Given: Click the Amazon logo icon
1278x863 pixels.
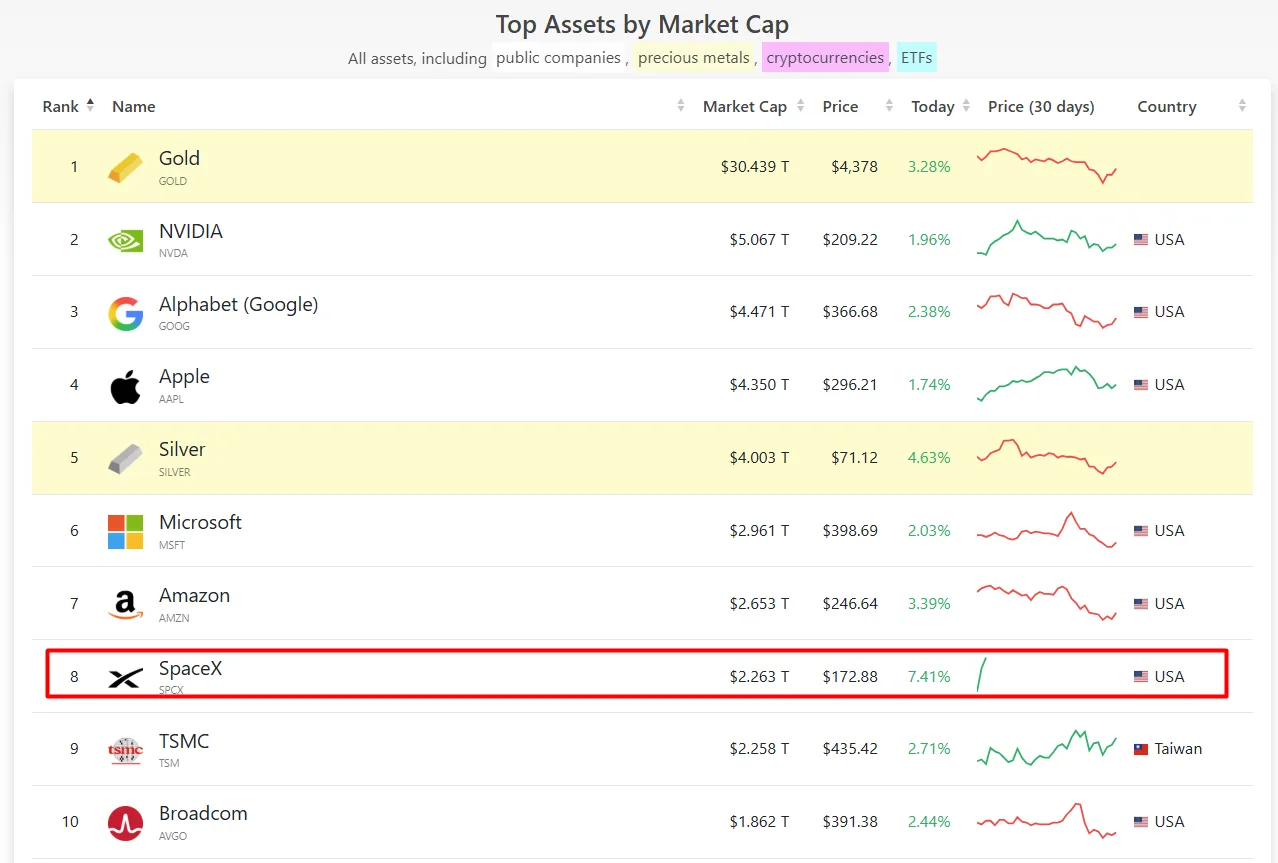Looking at the screenshot, I should tap(125, 604).
